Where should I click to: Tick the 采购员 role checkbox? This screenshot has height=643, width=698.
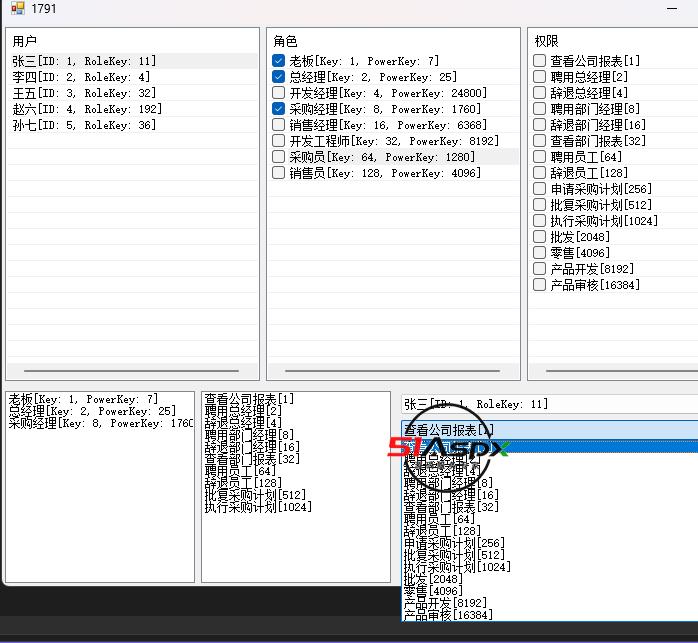(279, 157)
